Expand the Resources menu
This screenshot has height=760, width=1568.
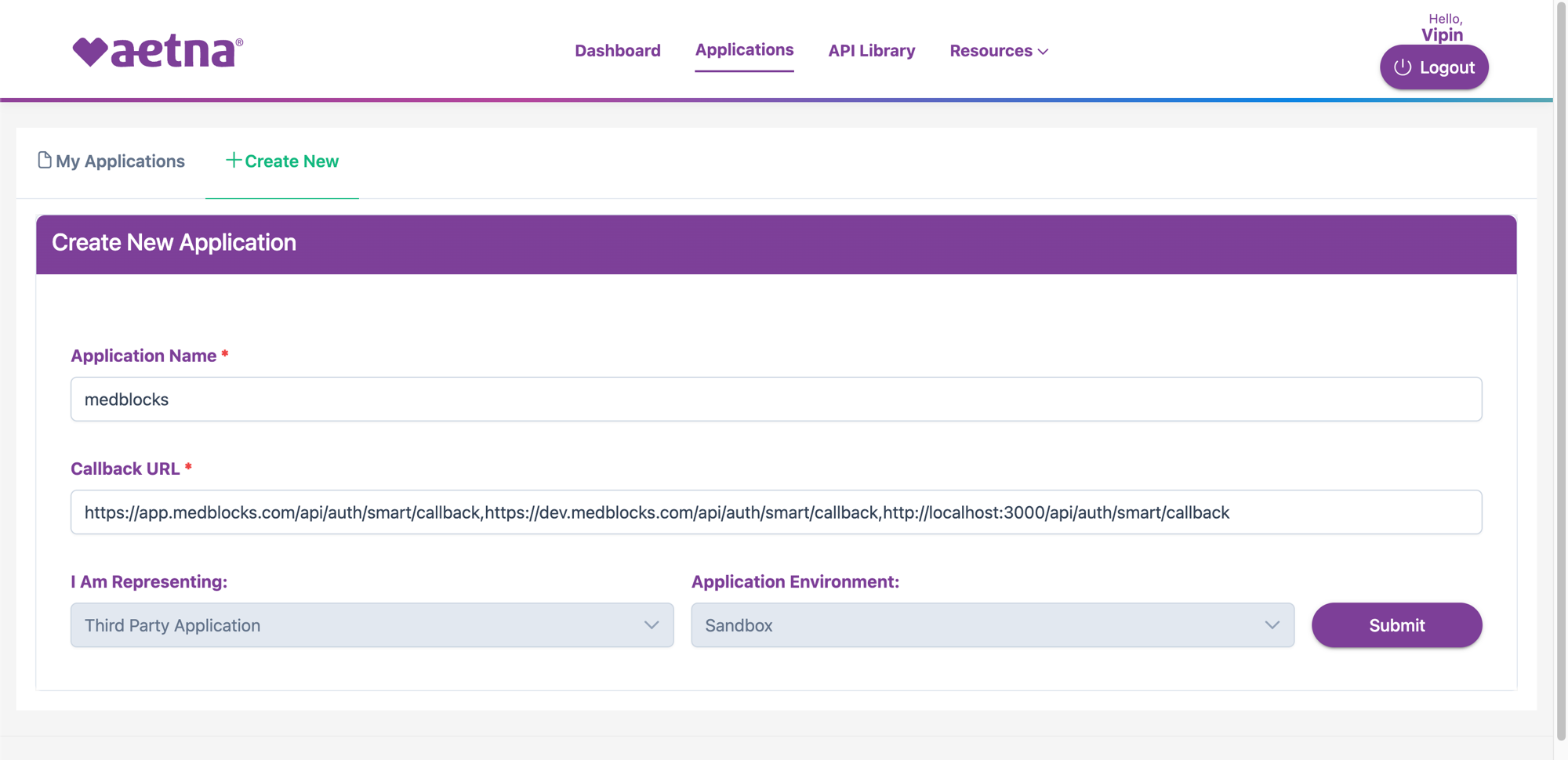[x=999, y=50]
